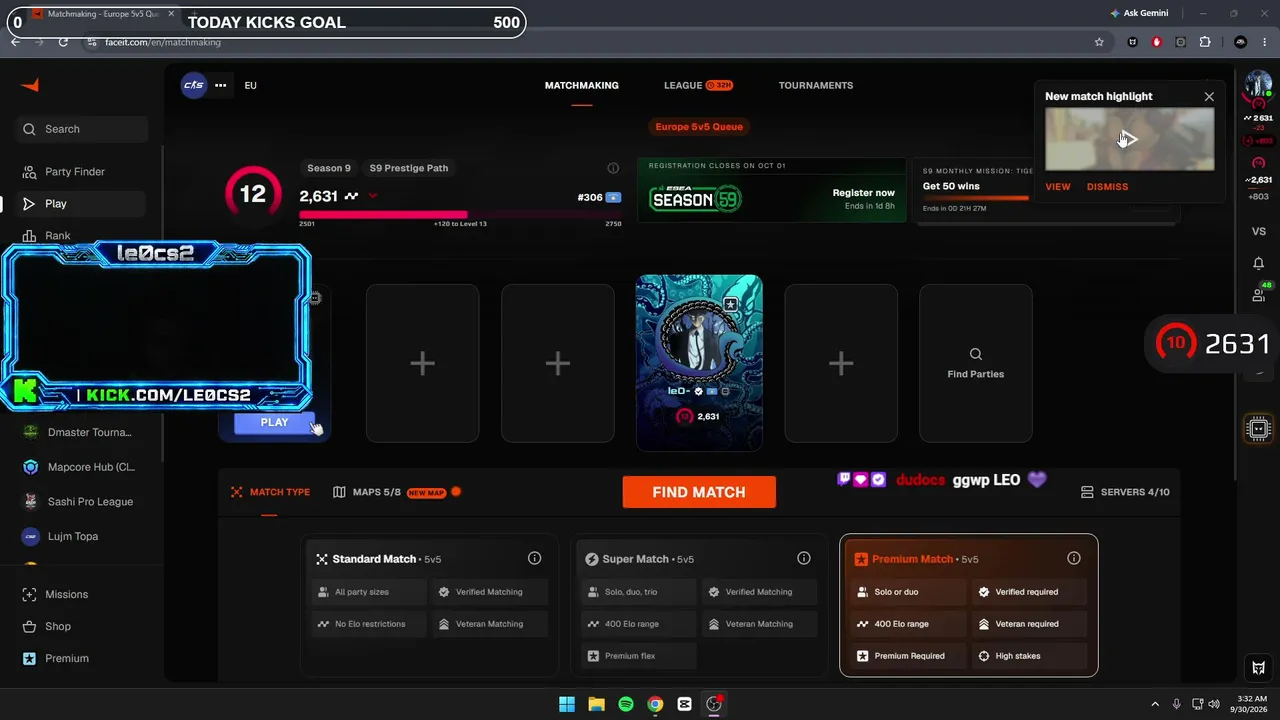The height and width of the screenshot is (720, 1280).
Task: Click Register now for ESEA Season
Action: coord(864,193)
